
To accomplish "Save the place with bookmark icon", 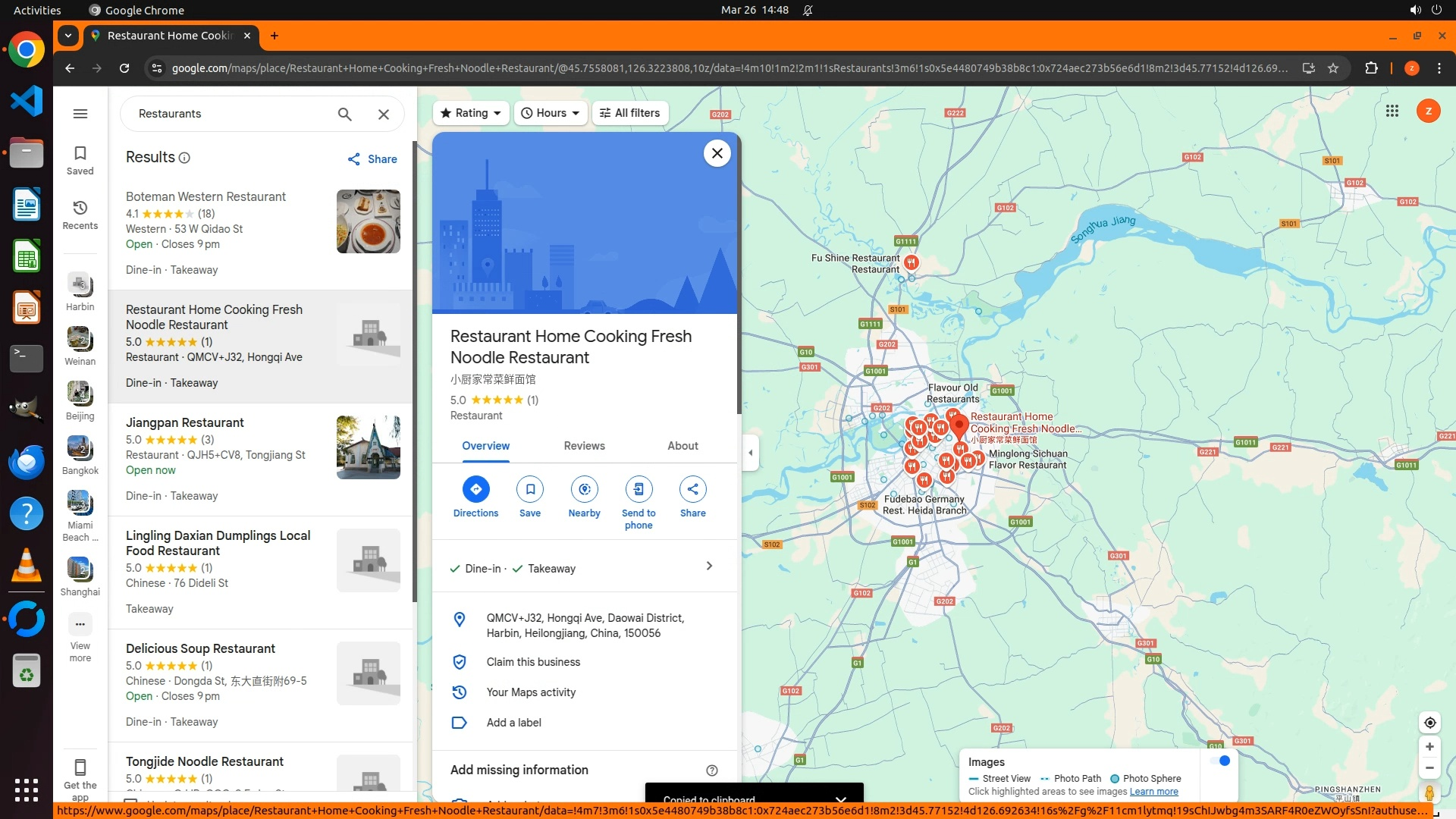I will coord(530,490).
